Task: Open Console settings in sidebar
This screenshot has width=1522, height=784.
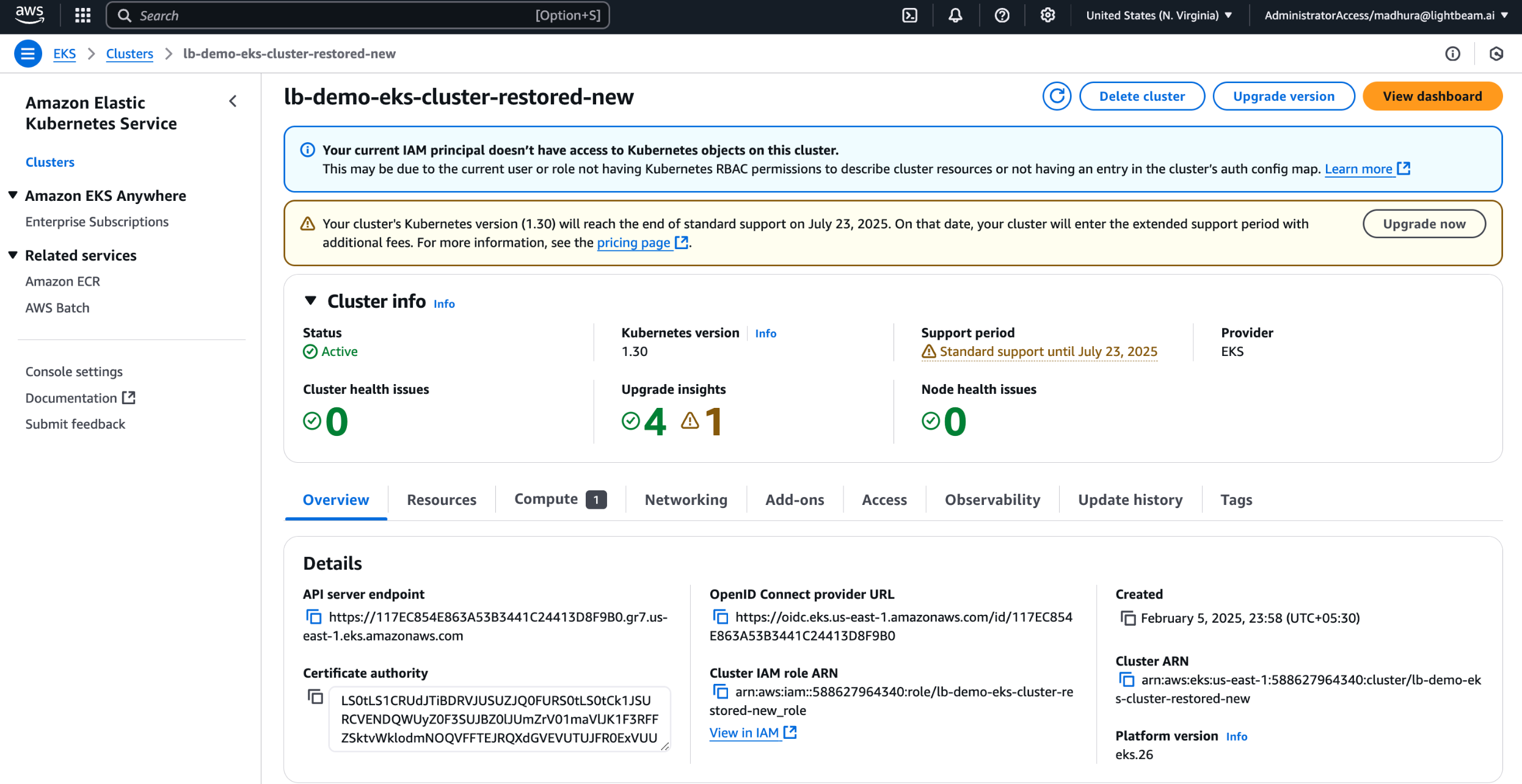Action: pos(74,371)
